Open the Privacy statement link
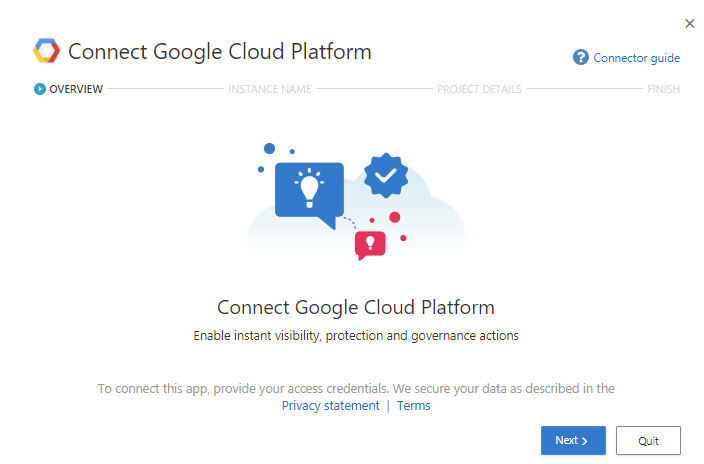The image size is (704, 464). 330,406
